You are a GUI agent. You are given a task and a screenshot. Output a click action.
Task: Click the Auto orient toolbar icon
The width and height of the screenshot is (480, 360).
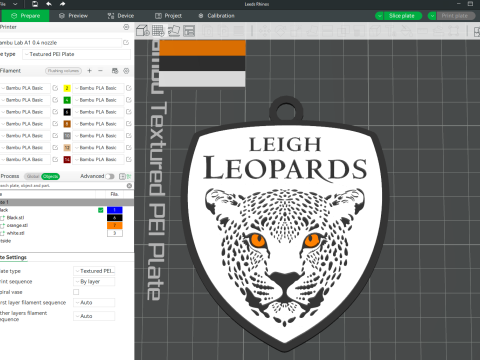tap(174, 31)
